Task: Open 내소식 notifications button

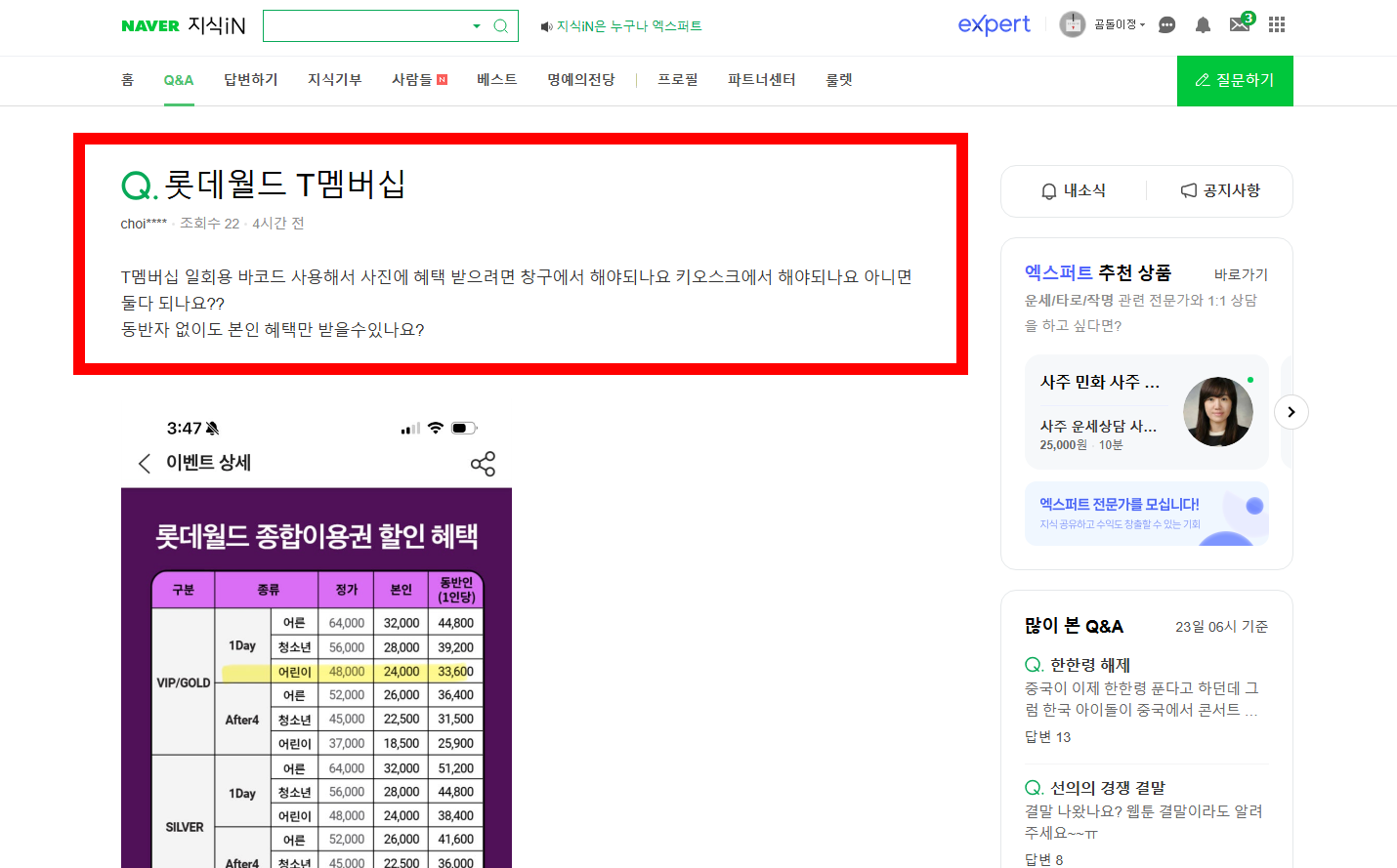Action: pyautogui.click(x=1074, y=190)
